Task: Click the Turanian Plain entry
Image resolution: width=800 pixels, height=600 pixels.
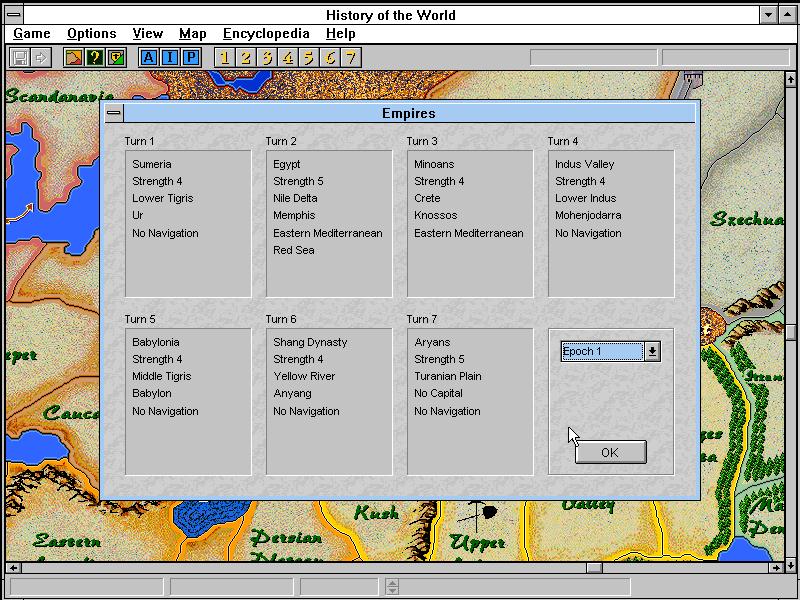Action: click(x=447, y=377)
